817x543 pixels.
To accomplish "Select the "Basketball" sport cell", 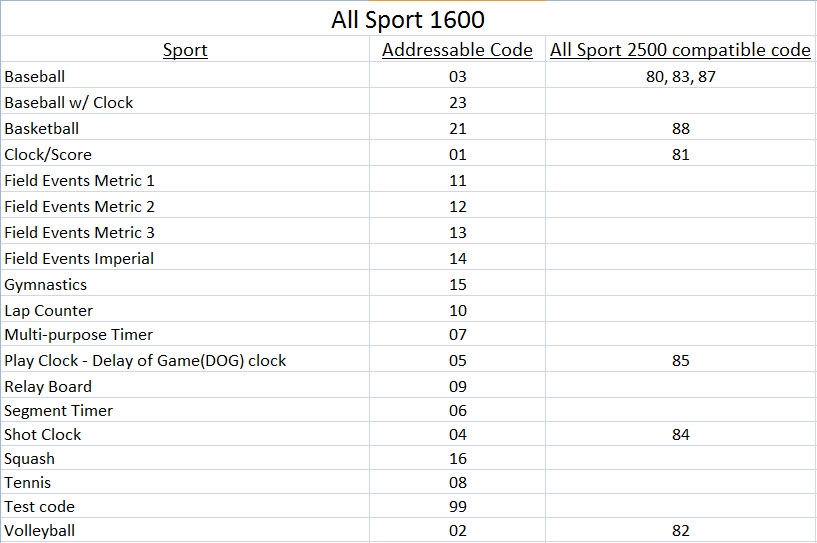I will tap(42, 128).
